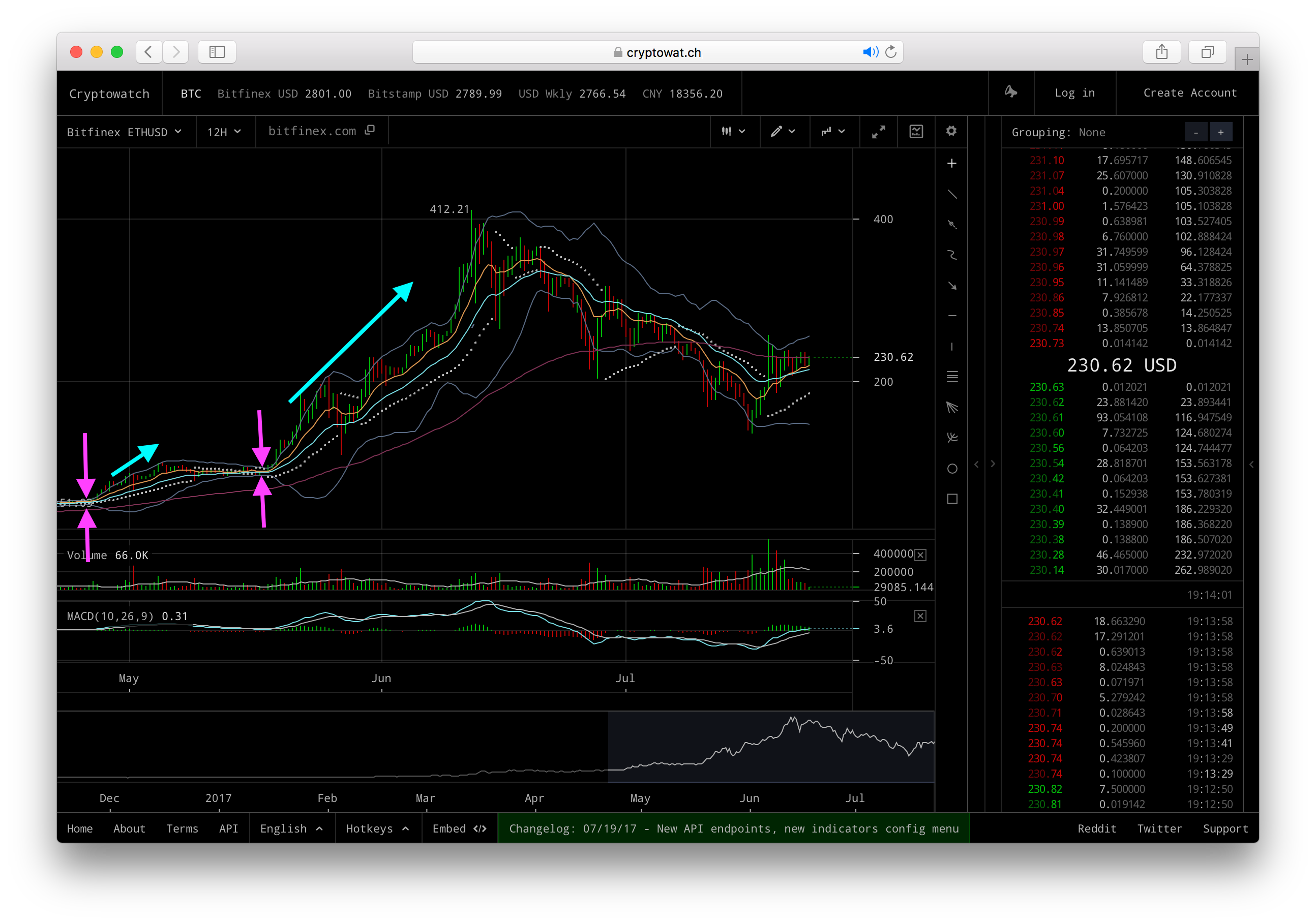The height and width of the screenshot is (924, 1316).
Task: Decrease order book grouping with minus
Action: point(1195,132)
